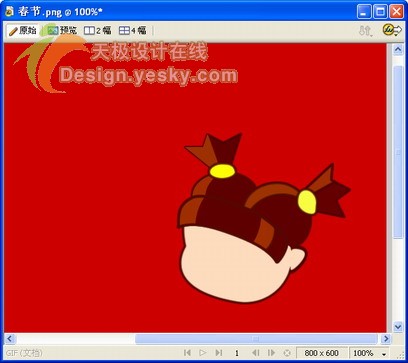
Task: Click the Play animation button
Action: coord(202,353)
